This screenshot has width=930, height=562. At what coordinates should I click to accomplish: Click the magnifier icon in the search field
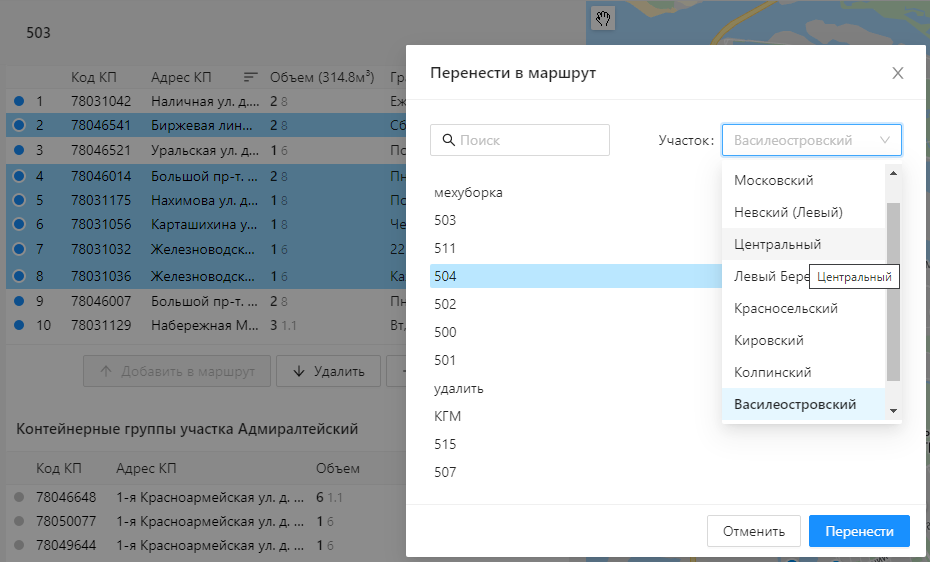click(447, 141)
